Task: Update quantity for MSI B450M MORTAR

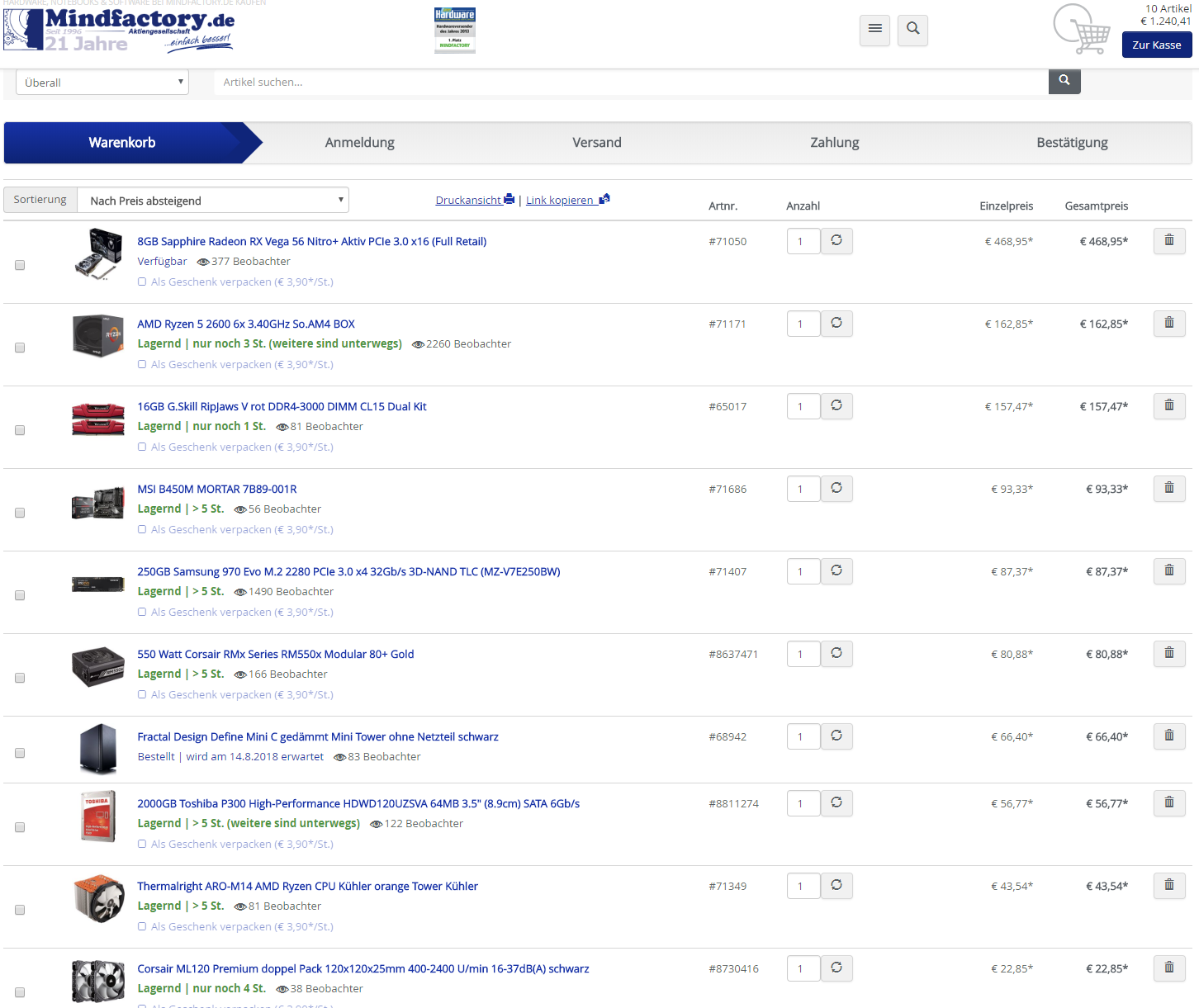Action: pos(836,488)
